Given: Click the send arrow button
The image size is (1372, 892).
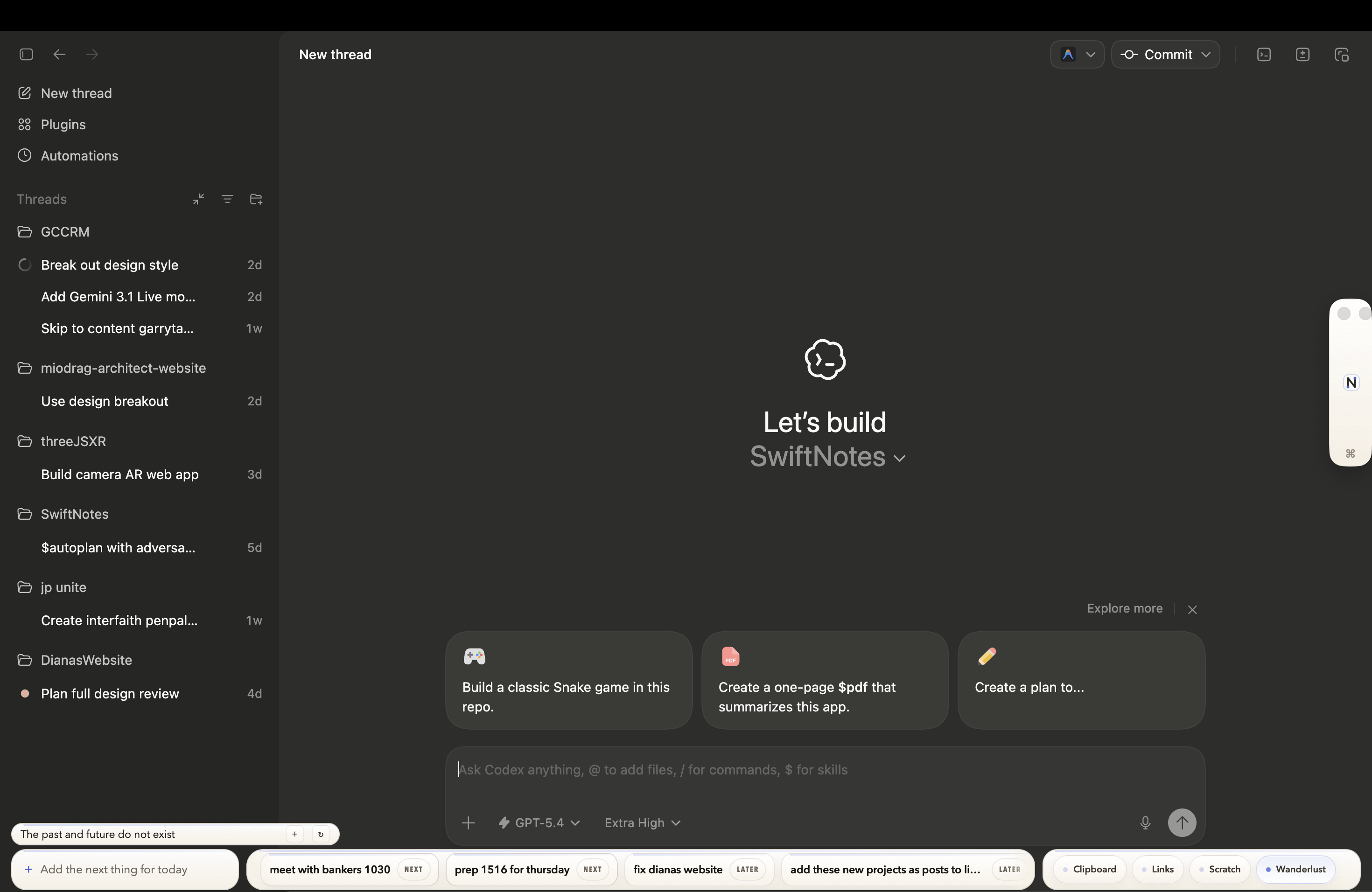Looking at the screenshot, I should [x=1182, y=822].
